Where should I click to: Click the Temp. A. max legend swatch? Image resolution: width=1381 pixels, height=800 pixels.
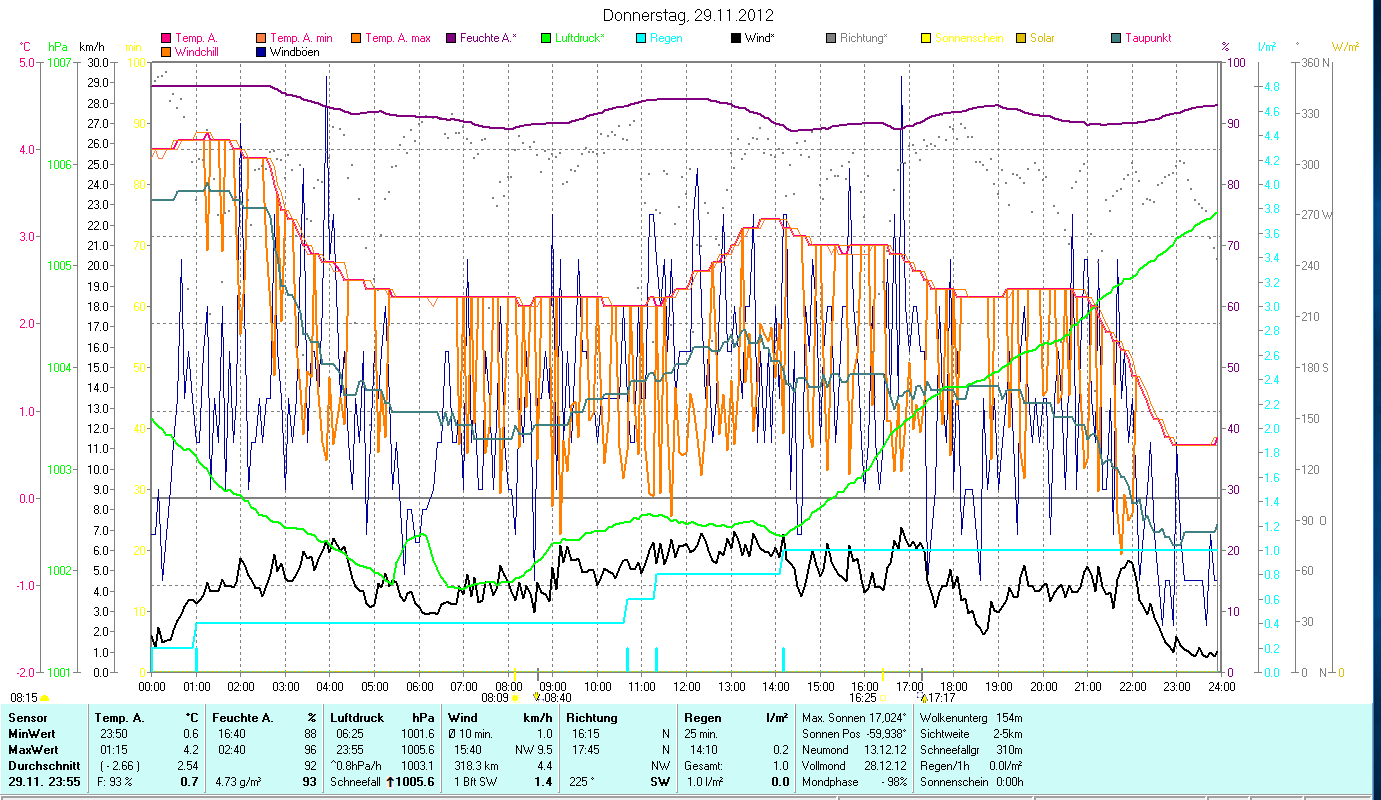tap(356, 39)
